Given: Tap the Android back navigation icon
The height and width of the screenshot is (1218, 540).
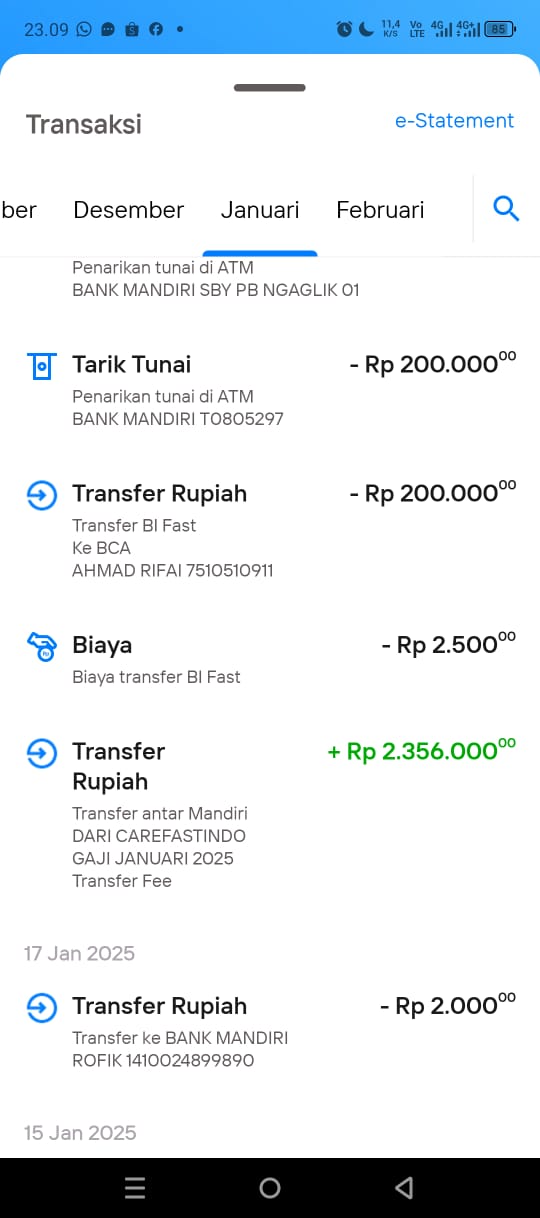Looking at the screenshot, I should coord(404,1188).
